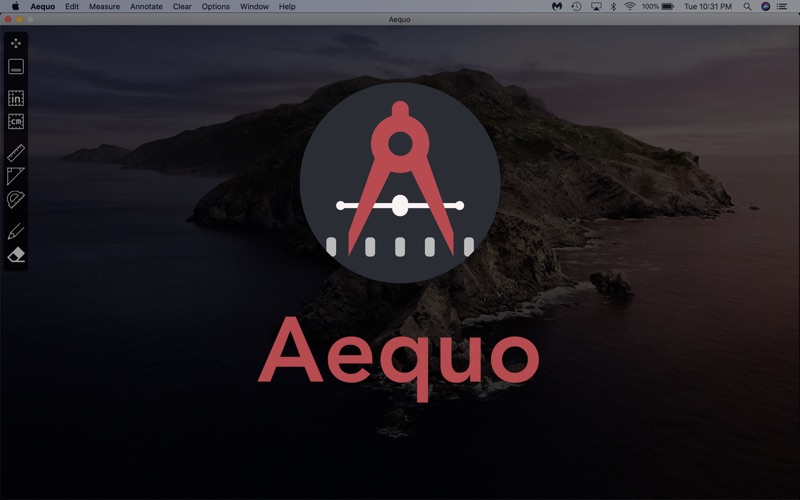Open AirPlay display menu icon
This screenshot has width=800, height=500.
(596, 7)
